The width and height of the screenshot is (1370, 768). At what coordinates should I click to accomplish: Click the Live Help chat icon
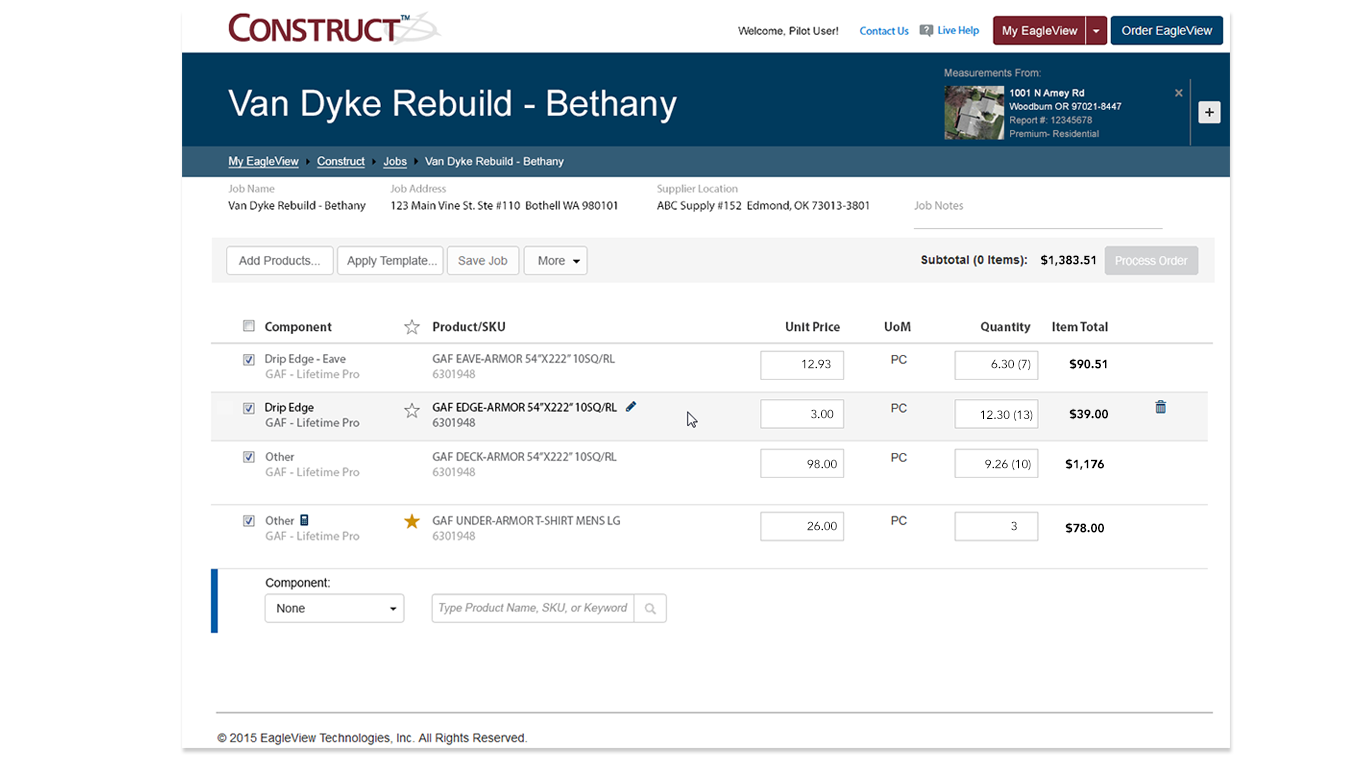click(x=926, y=31)
